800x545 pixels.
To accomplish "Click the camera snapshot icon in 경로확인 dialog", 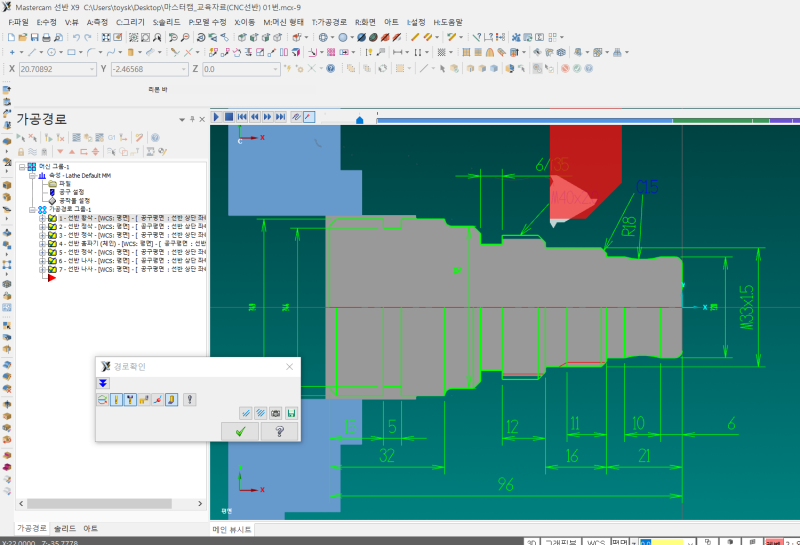I will tap(275, 413).
